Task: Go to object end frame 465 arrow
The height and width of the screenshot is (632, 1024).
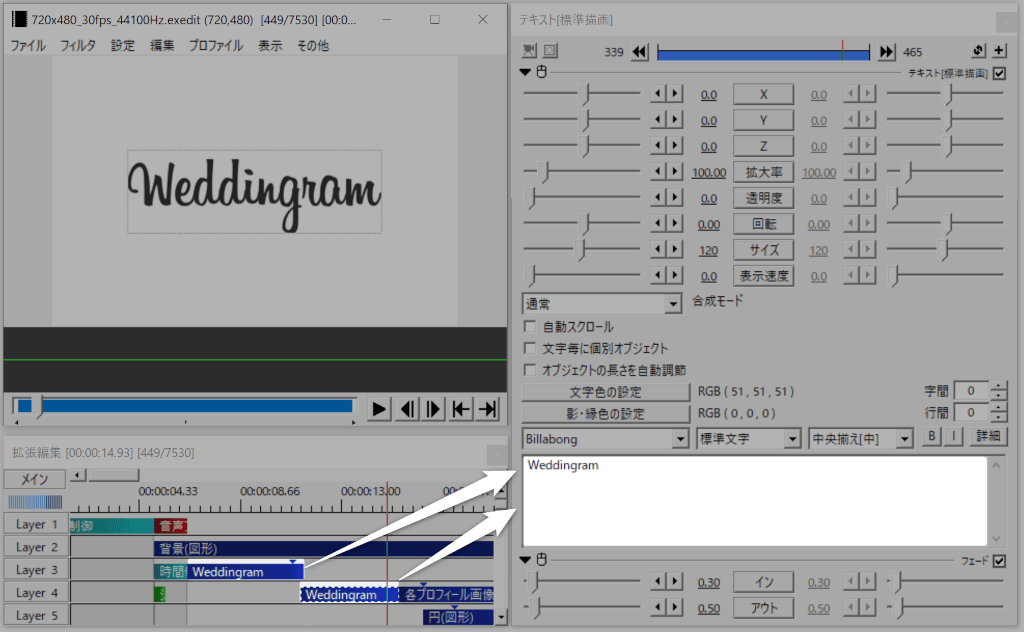Action: click(x=886, y=52)
